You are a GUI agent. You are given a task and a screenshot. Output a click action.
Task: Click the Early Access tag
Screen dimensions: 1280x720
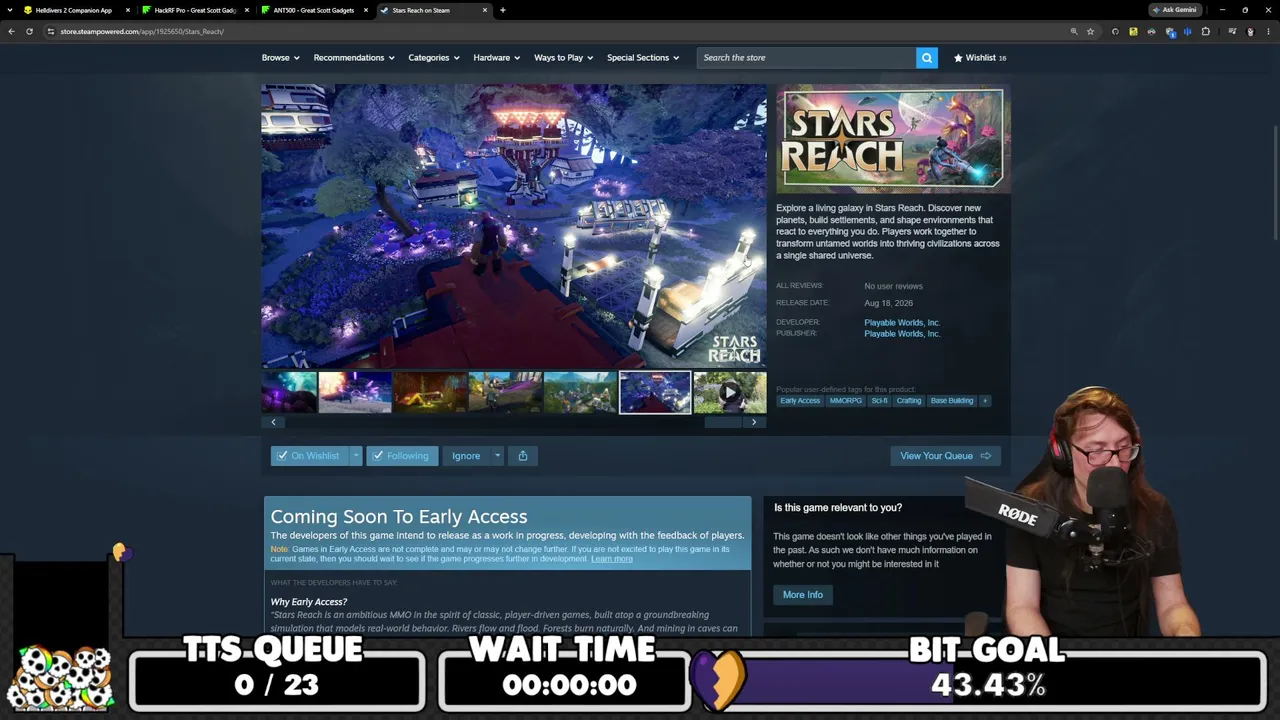click(x=800, y=401)
